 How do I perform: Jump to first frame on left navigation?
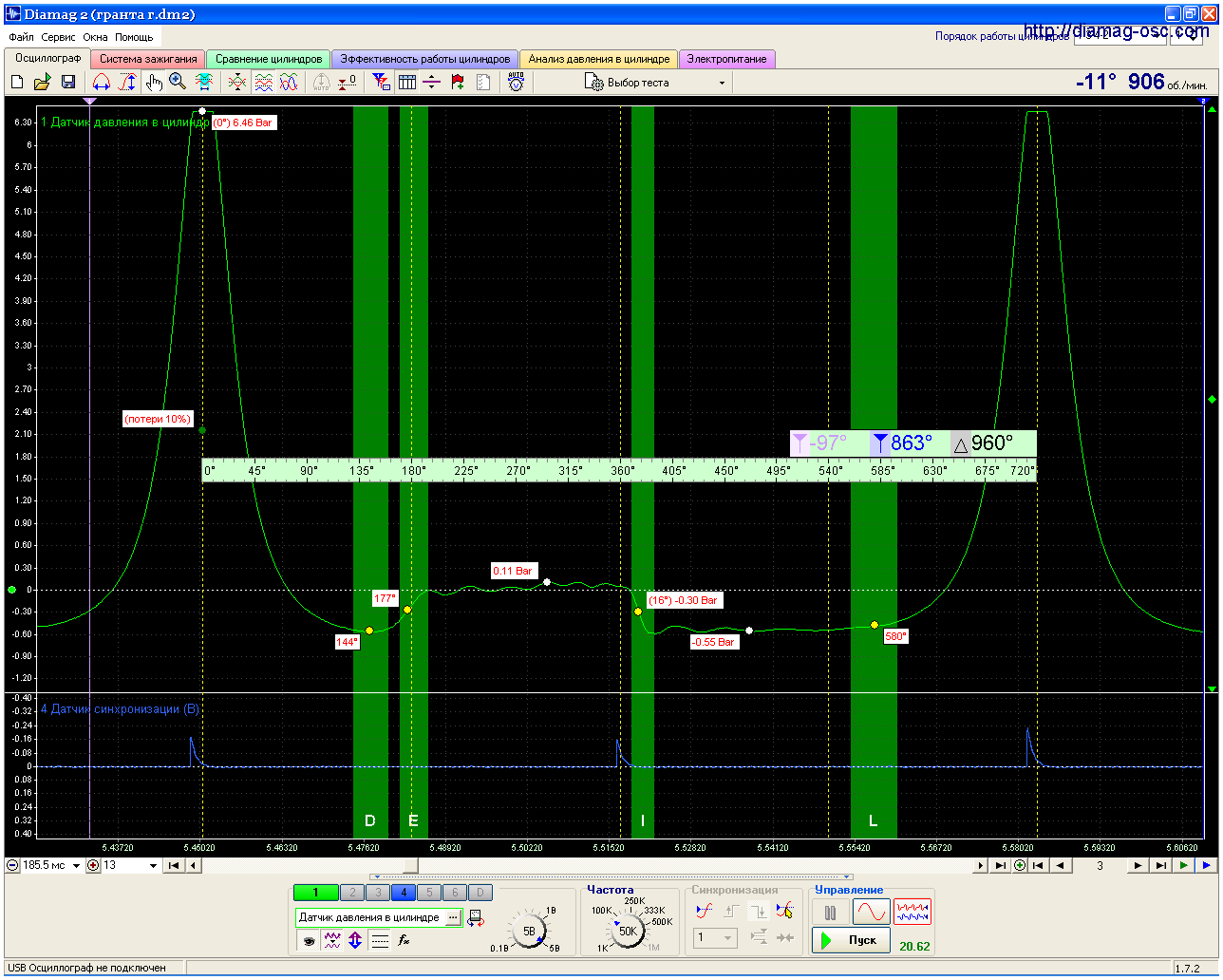[x=174, y=866]
